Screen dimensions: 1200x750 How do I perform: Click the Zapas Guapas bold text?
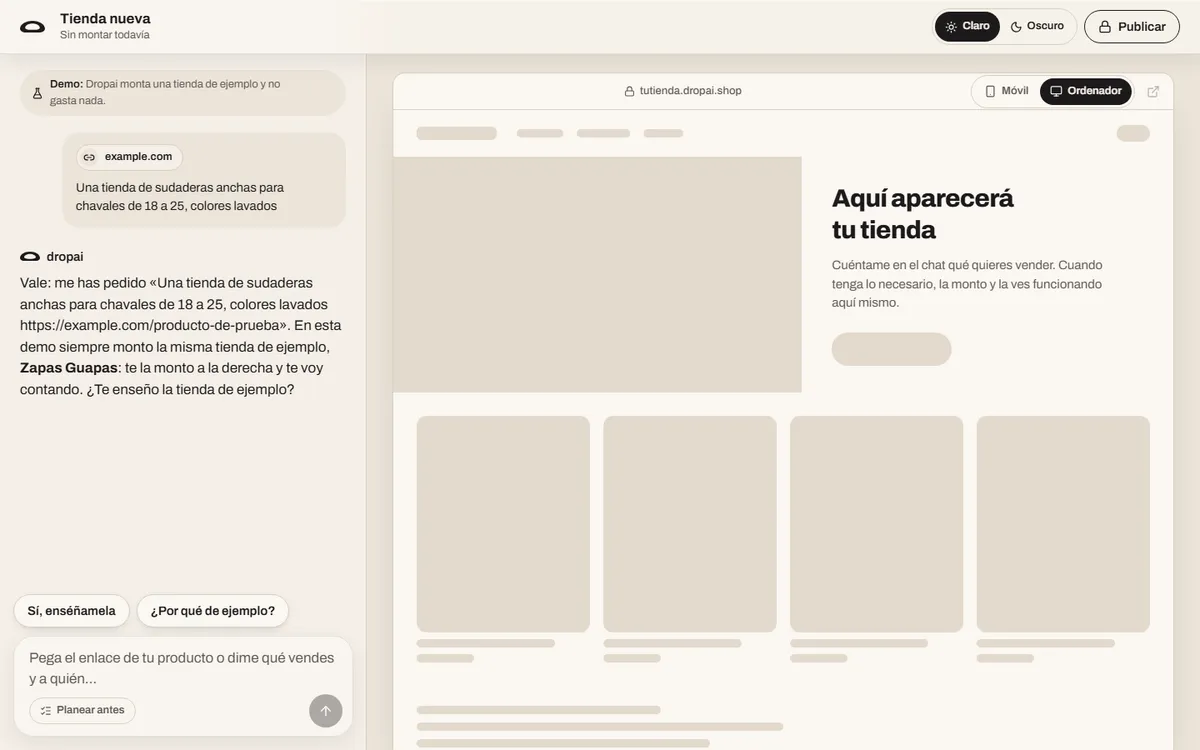[x=69, y=368]
